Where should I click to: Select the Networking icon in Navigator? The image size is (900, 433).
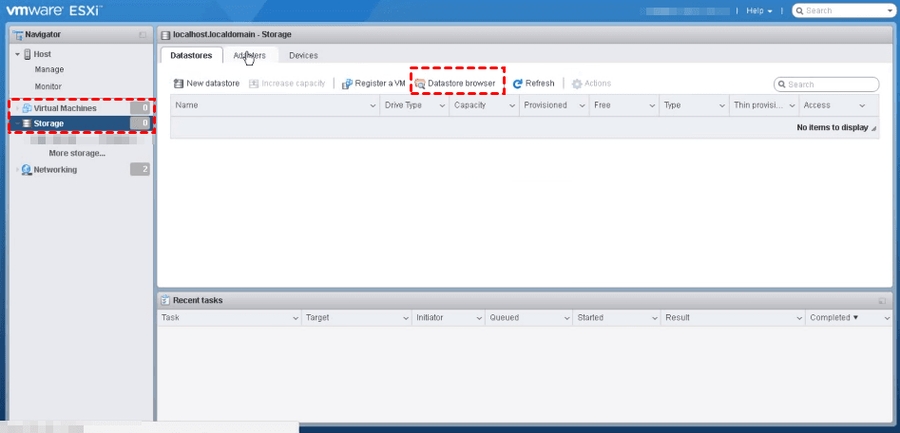[26, 170]
